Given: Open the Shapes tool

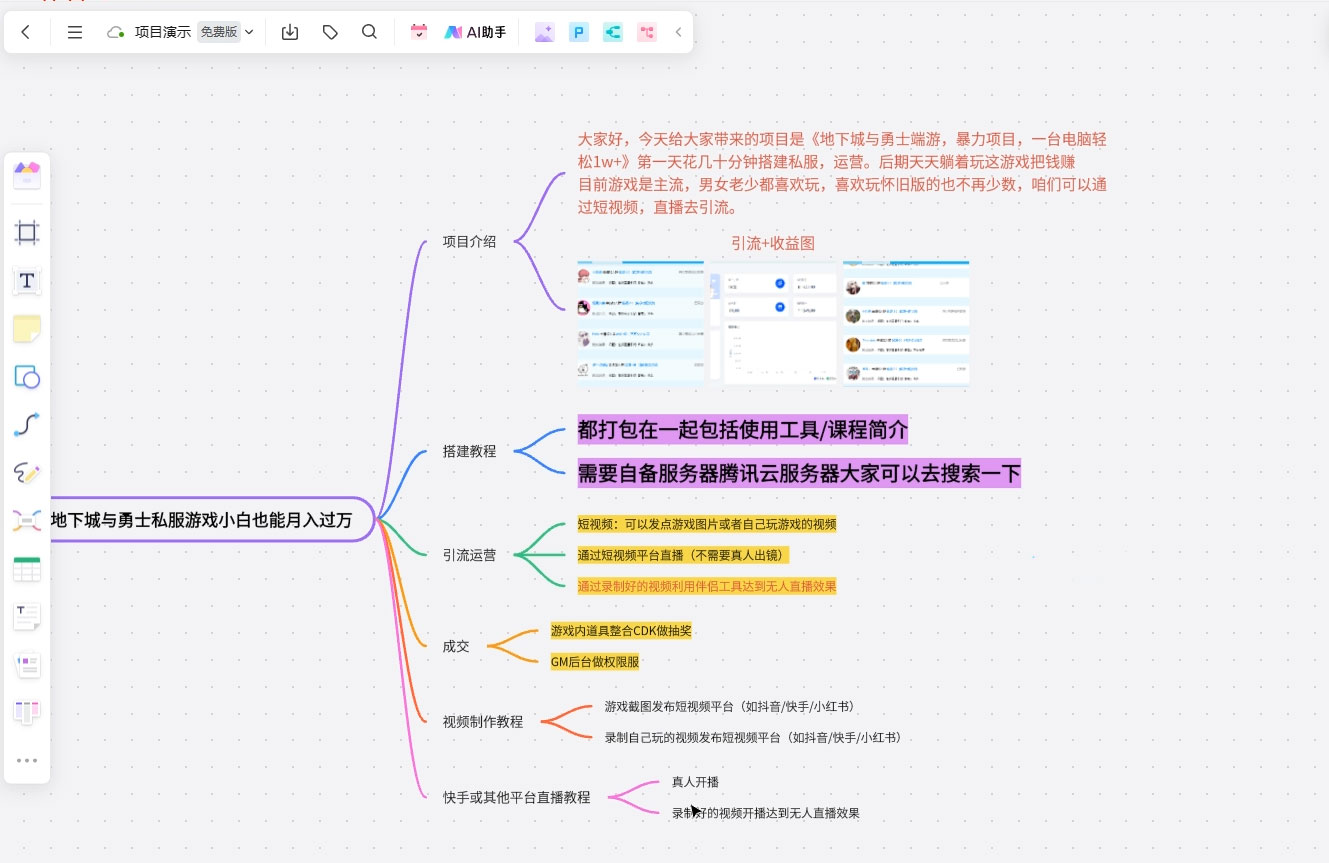Looking at the screenshot, I should pos(27,377).
